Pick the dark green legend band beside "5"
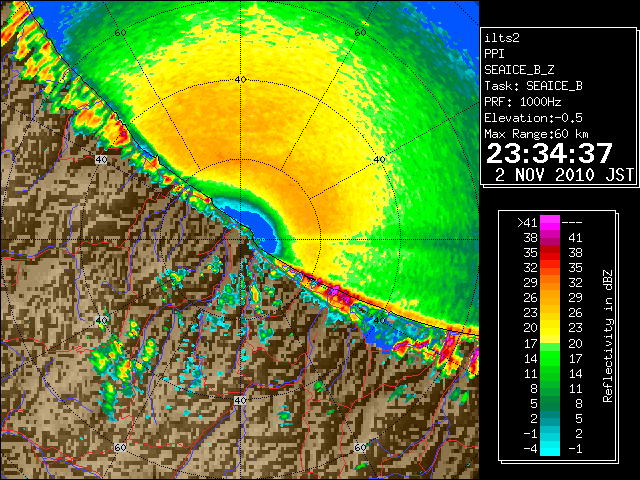Screen dimensions: 640x480 pos(550,404)
